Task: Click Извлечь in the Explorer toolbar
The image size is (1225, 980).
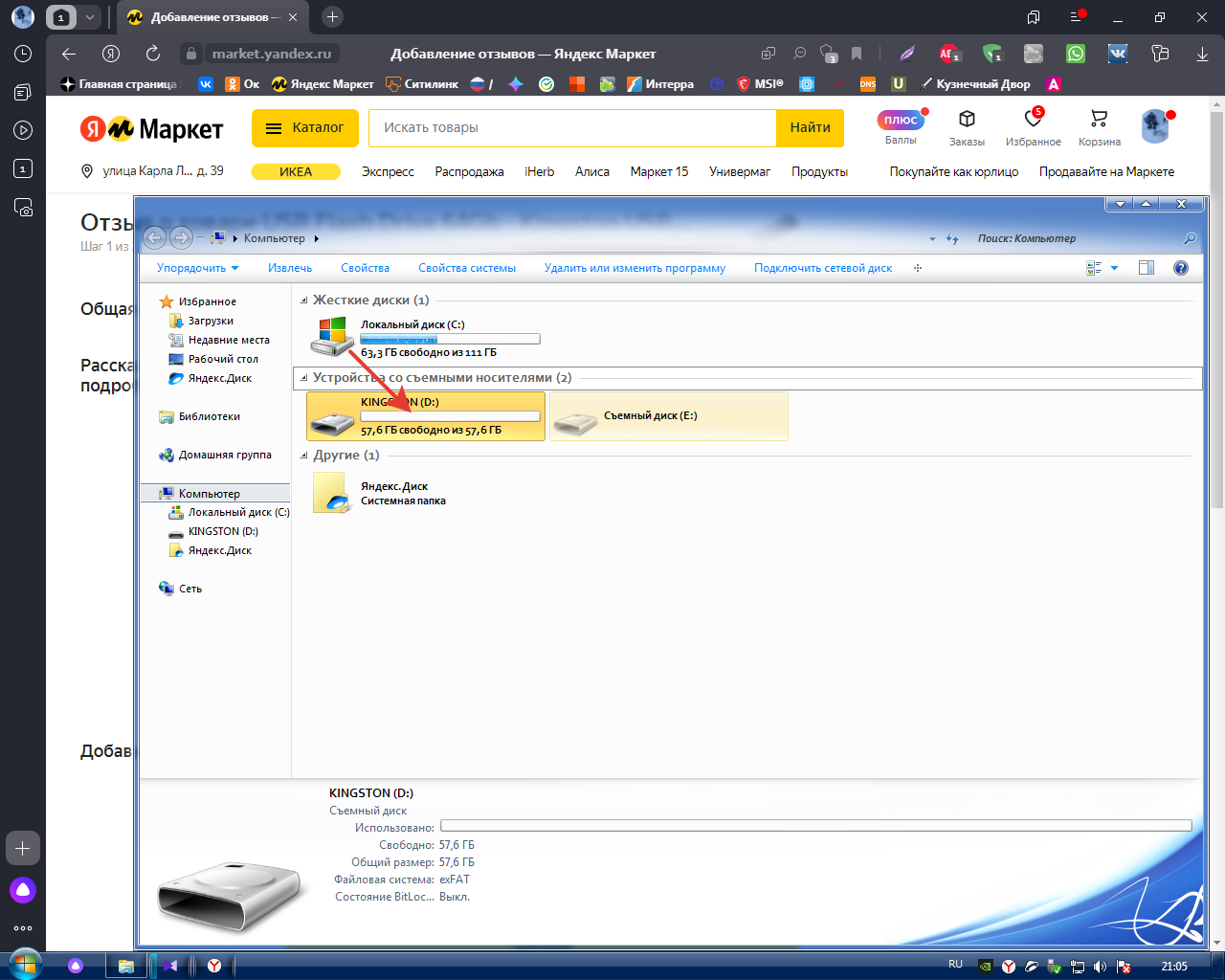Action: tap(290, 268)
